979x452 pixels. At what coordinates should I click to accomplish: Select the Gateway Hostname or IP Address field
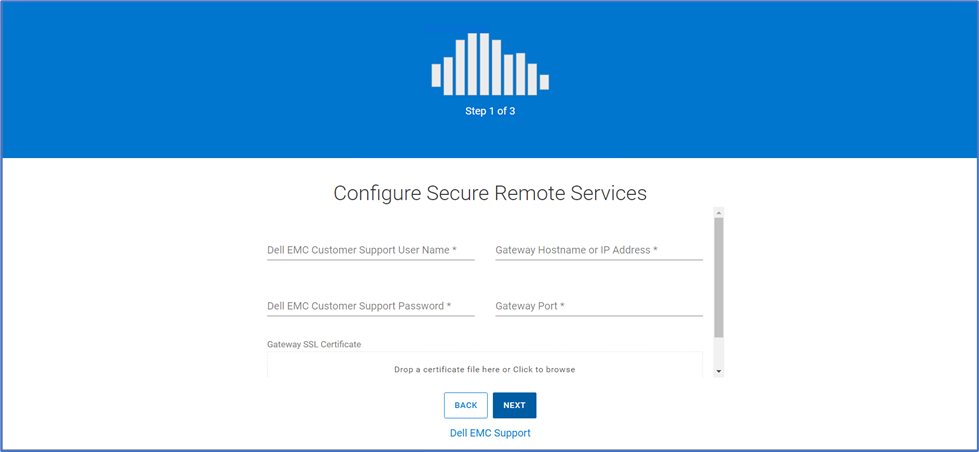pos(599,250)
